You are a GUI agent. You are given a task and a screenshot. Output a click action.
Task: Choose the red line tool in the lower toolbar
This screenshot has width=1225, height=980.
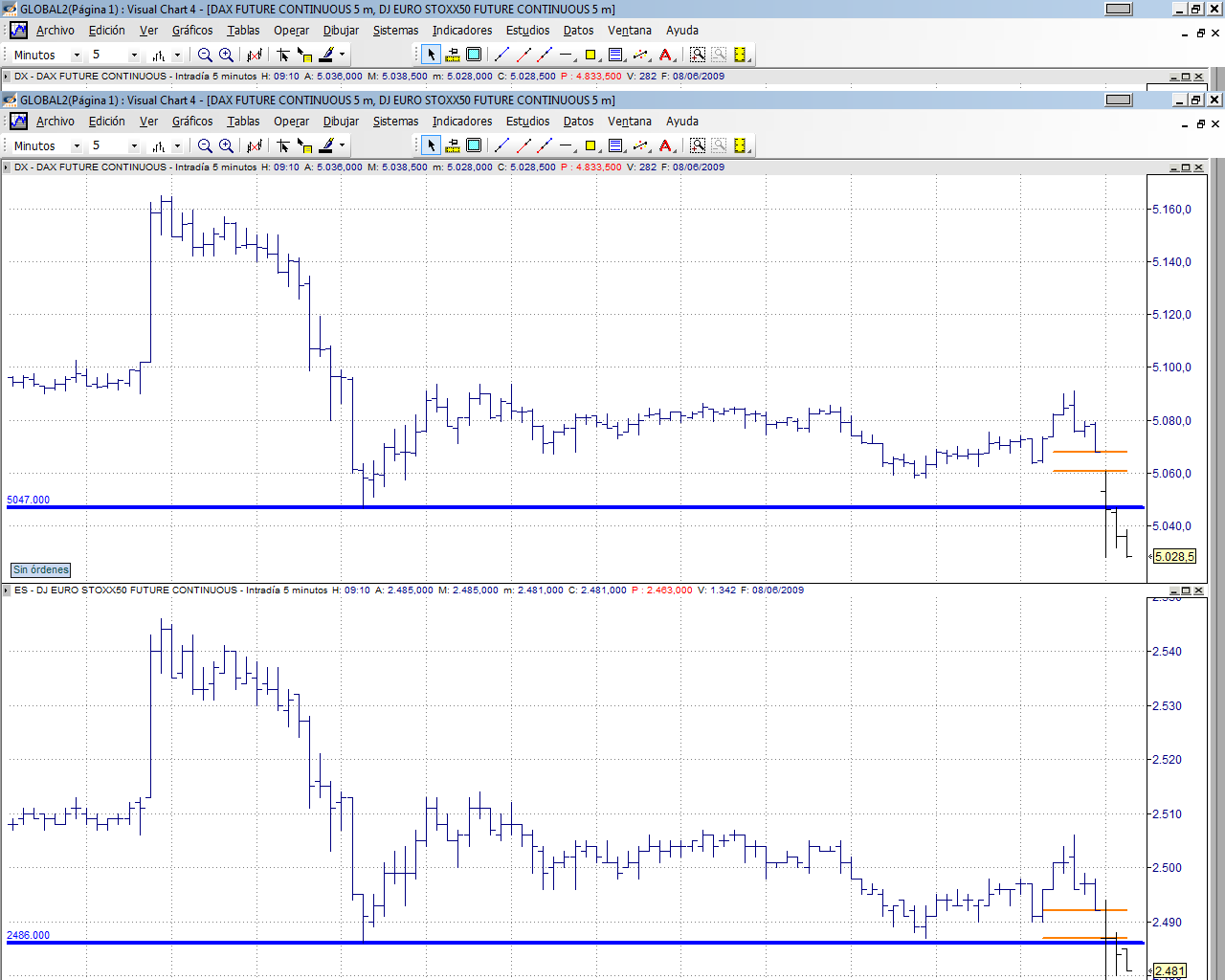523,145
